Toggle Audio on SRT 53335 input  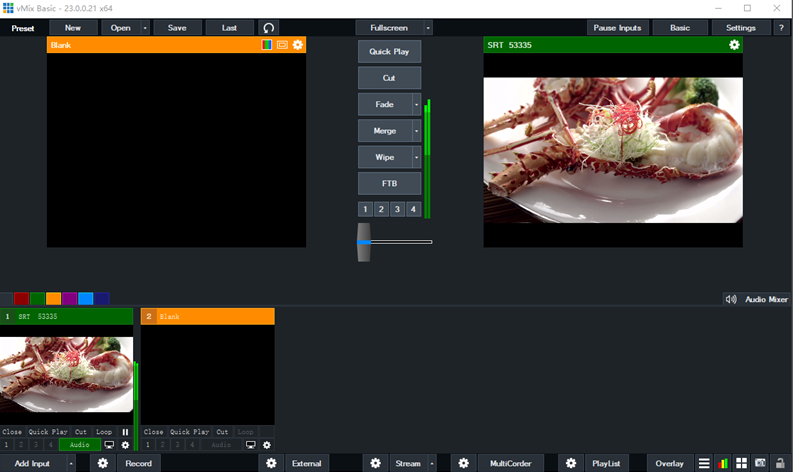click(79, 445)
